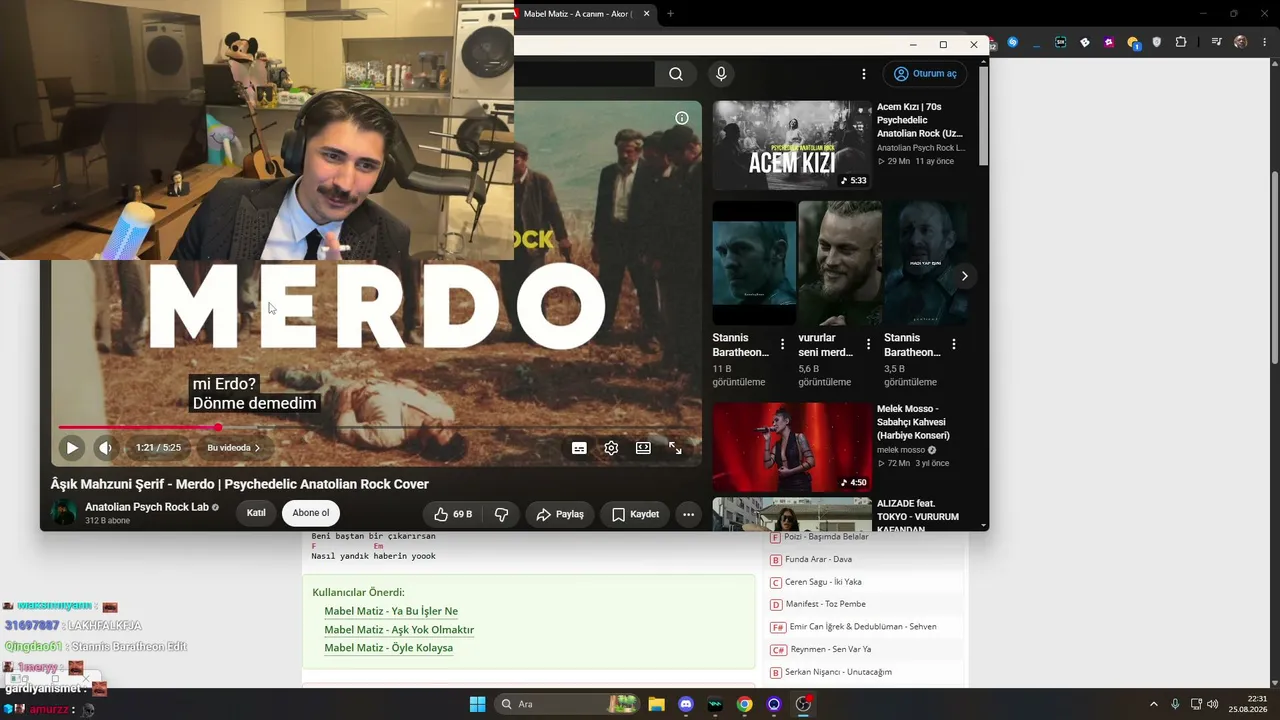Open 'Mabel Matiz - Öyle Kolaysa' link
Screen dimensions: 1280x720
pyautogui.click(x=389, y=648)
